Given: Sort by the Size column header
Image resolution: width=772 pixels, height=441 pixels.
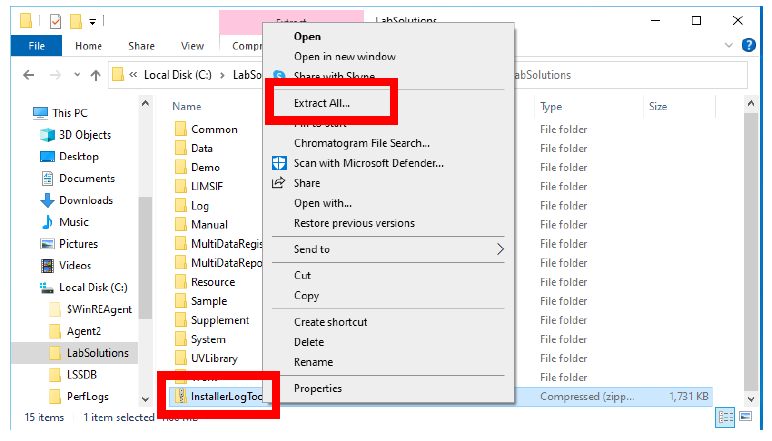Looking at the screenshot, I should point(658,106).
